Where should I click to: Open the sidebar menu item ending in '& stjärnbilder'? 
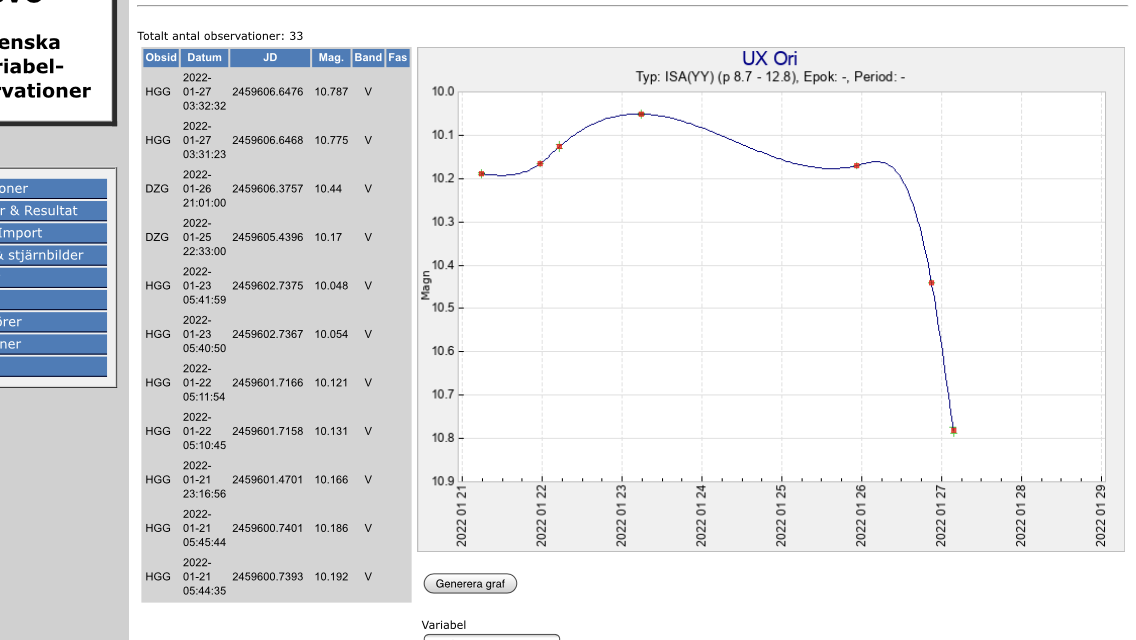pyautogui.click(x=53, y=255)
